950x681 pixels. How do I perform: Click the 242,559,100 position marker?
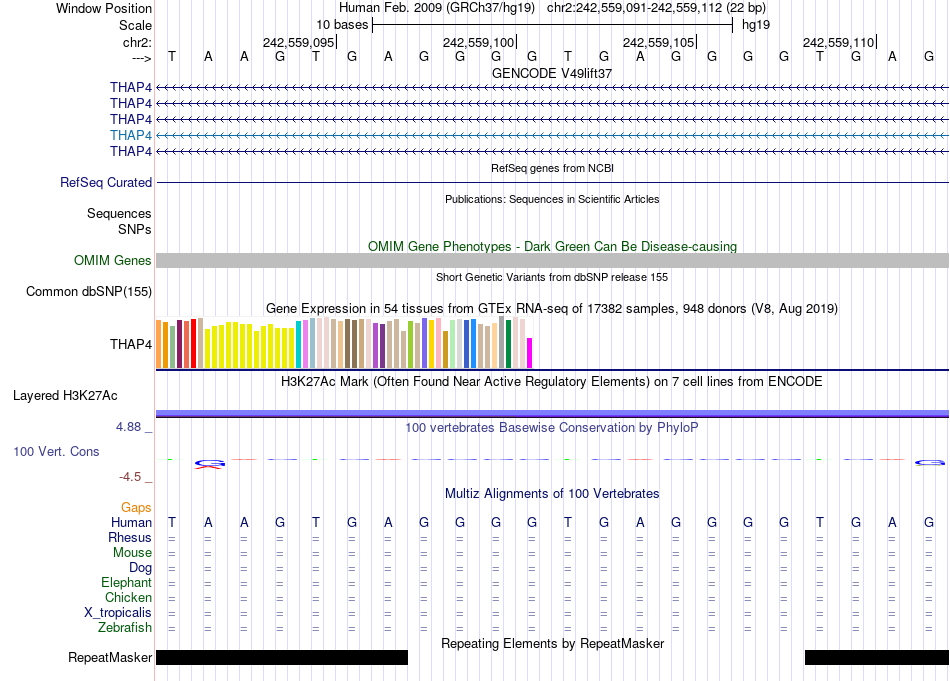coord(479,42)
